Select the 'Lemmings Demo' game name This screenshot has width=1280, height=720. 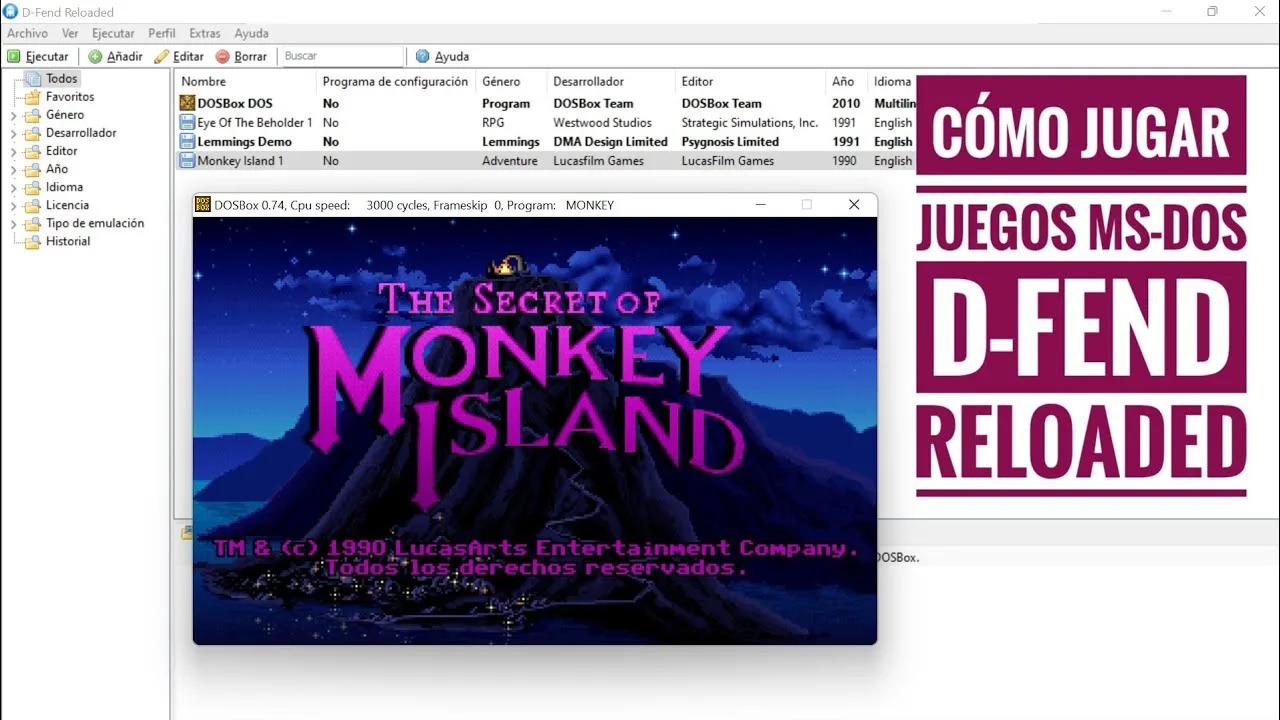(x=245, y=141)
